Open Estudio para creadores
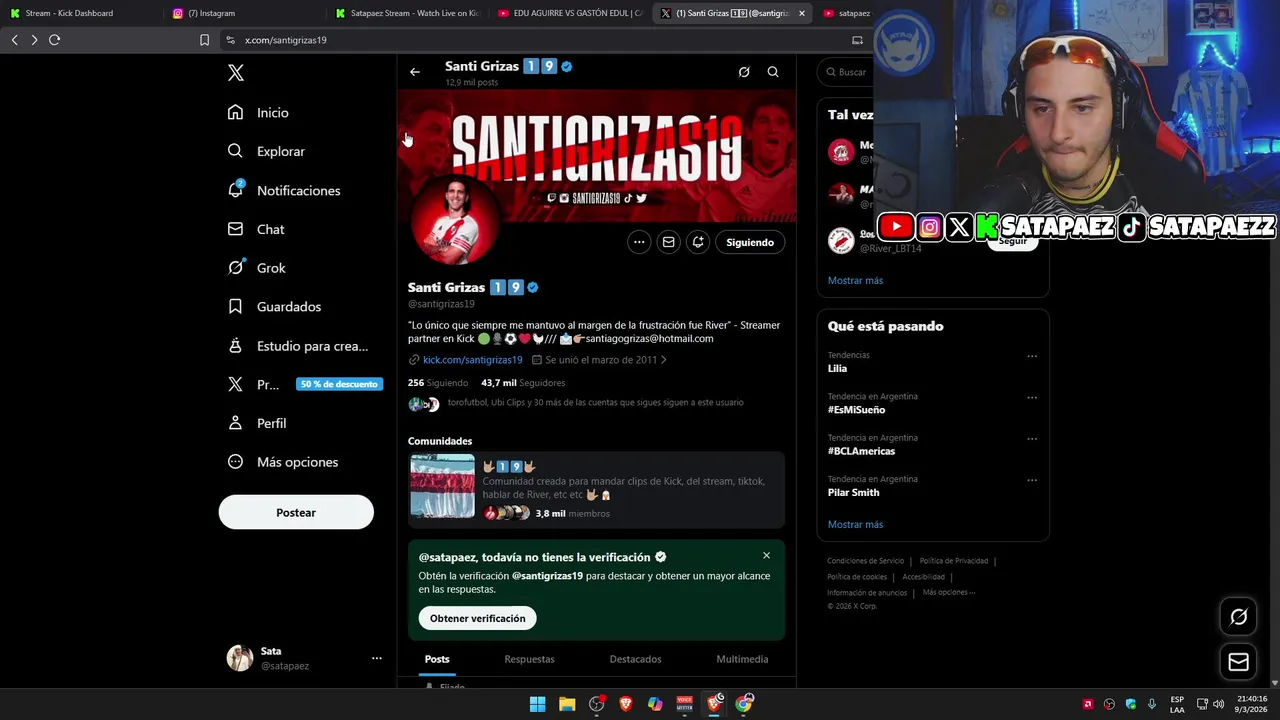1280x720 pixels. click(x=298, y=346)
